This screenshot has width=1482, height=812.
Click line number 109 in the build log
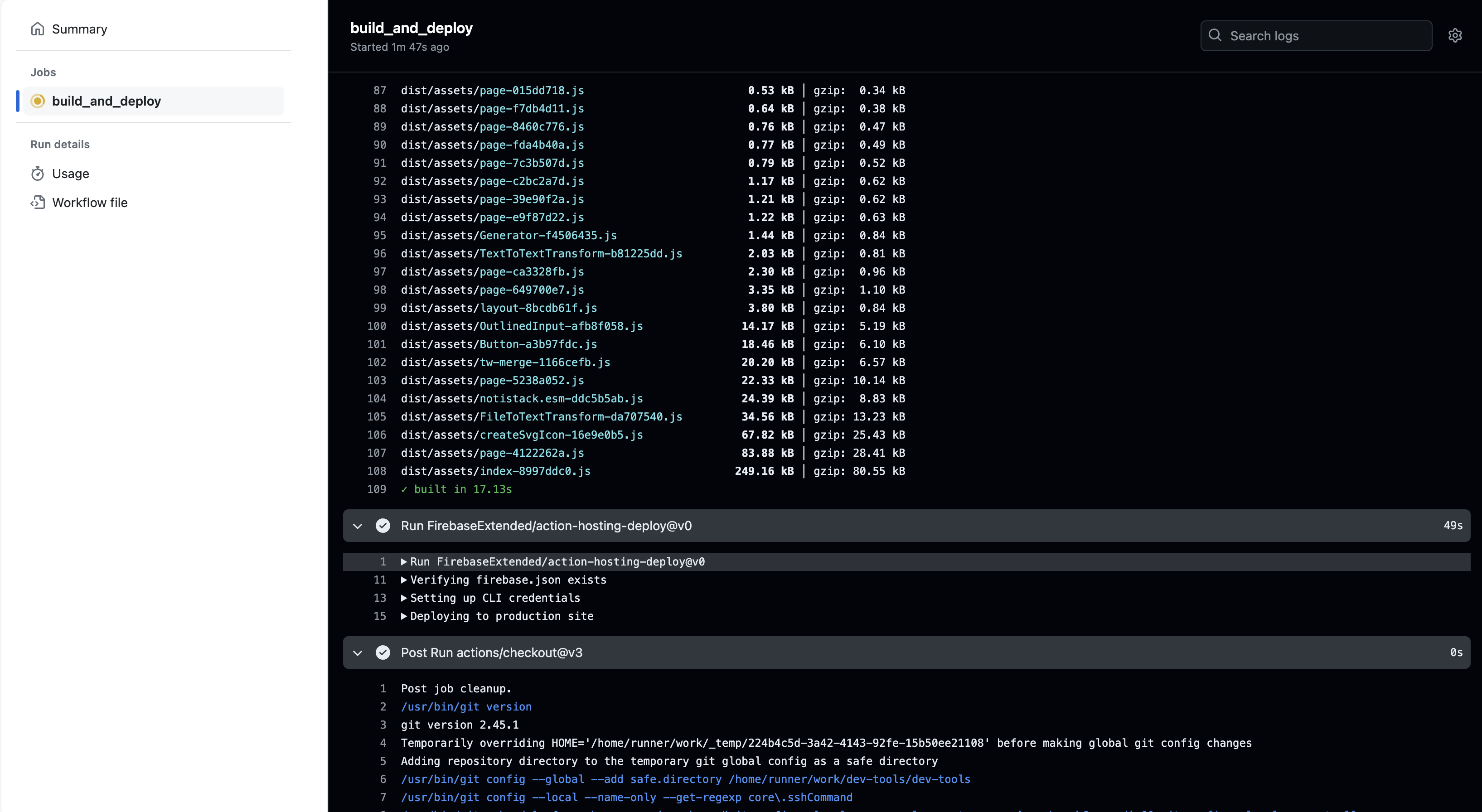click(377, 489)
